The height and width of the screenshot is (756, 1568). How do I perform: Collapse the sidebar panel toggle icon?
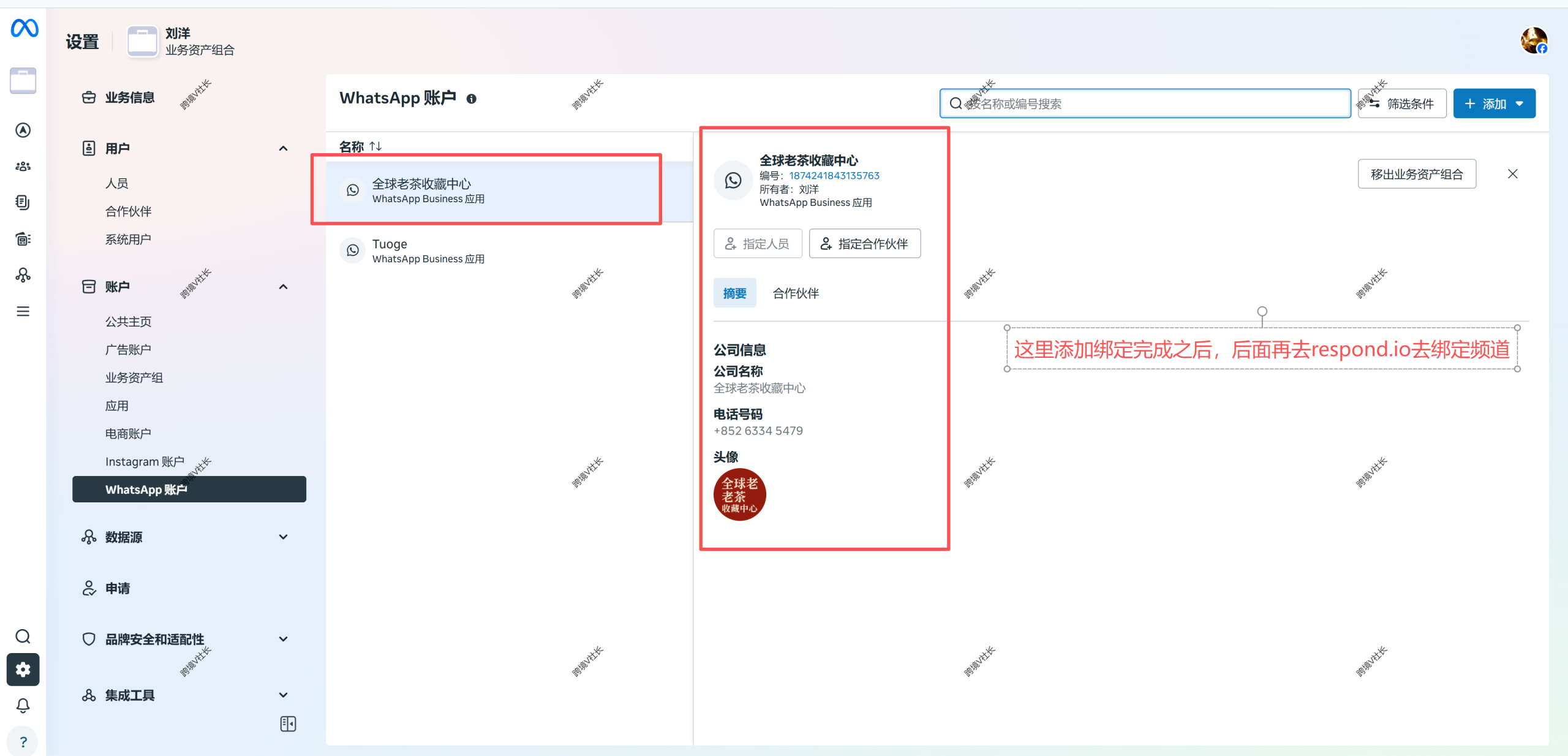[288, 724]
